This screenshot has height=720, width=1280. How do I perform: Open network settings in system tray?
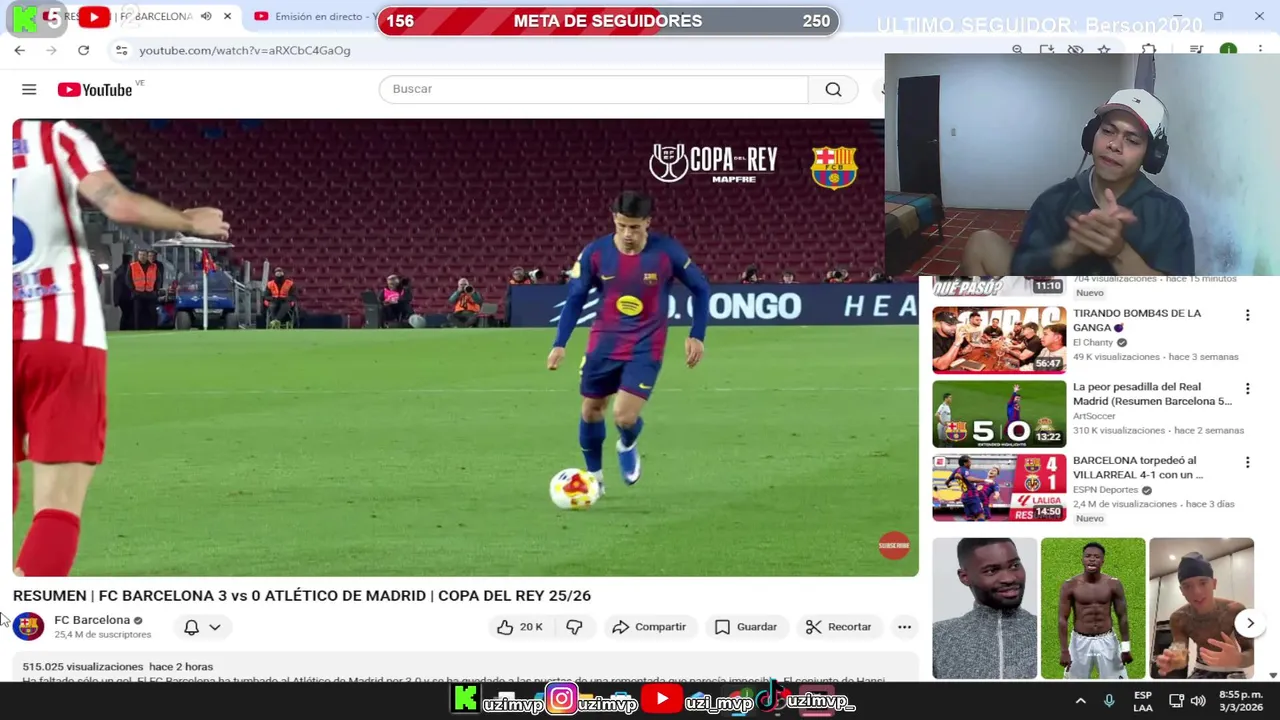click(1176, 701)
